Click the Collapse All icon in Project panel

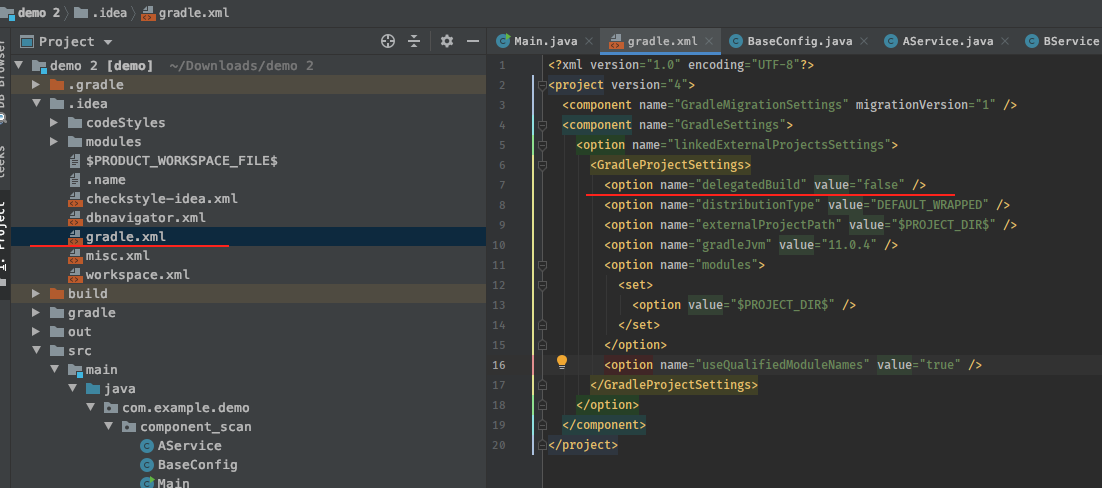(x=415, y=41)
